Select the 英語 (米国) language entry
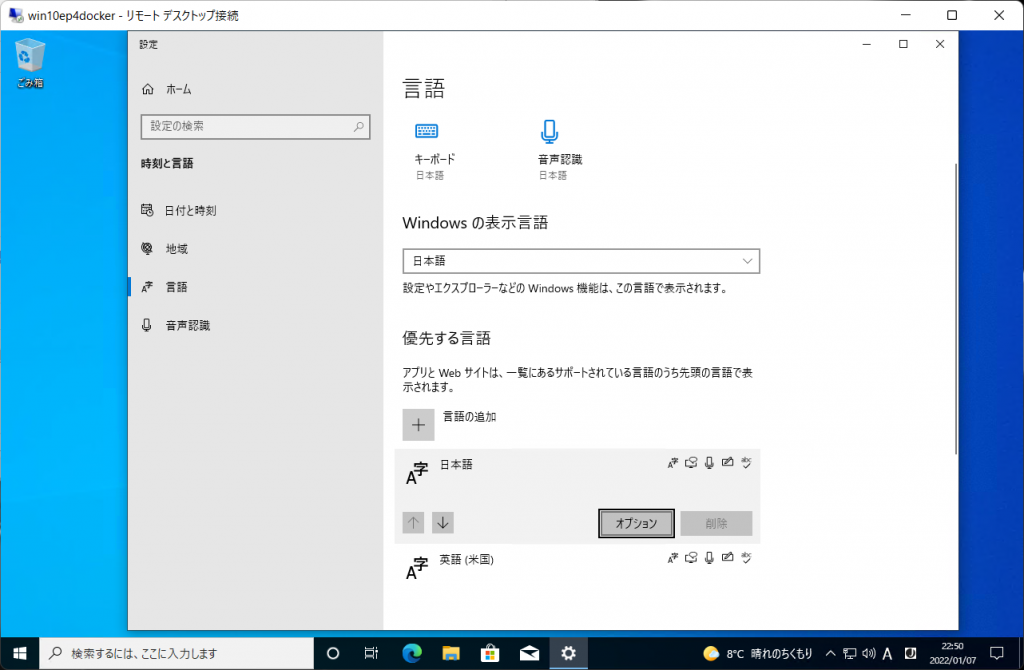 (x=577, y=567)
